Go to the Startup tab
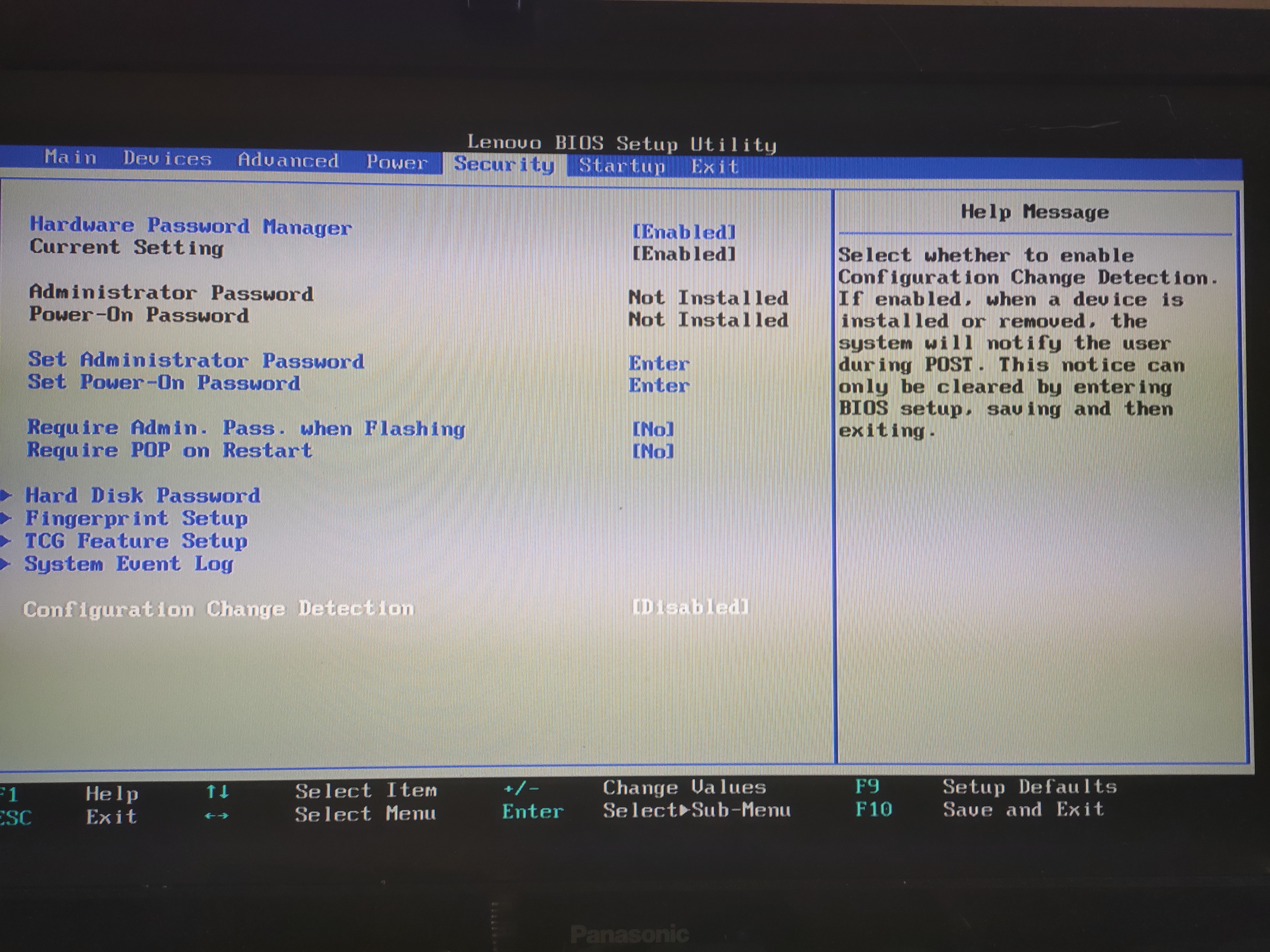 [622, 166]
